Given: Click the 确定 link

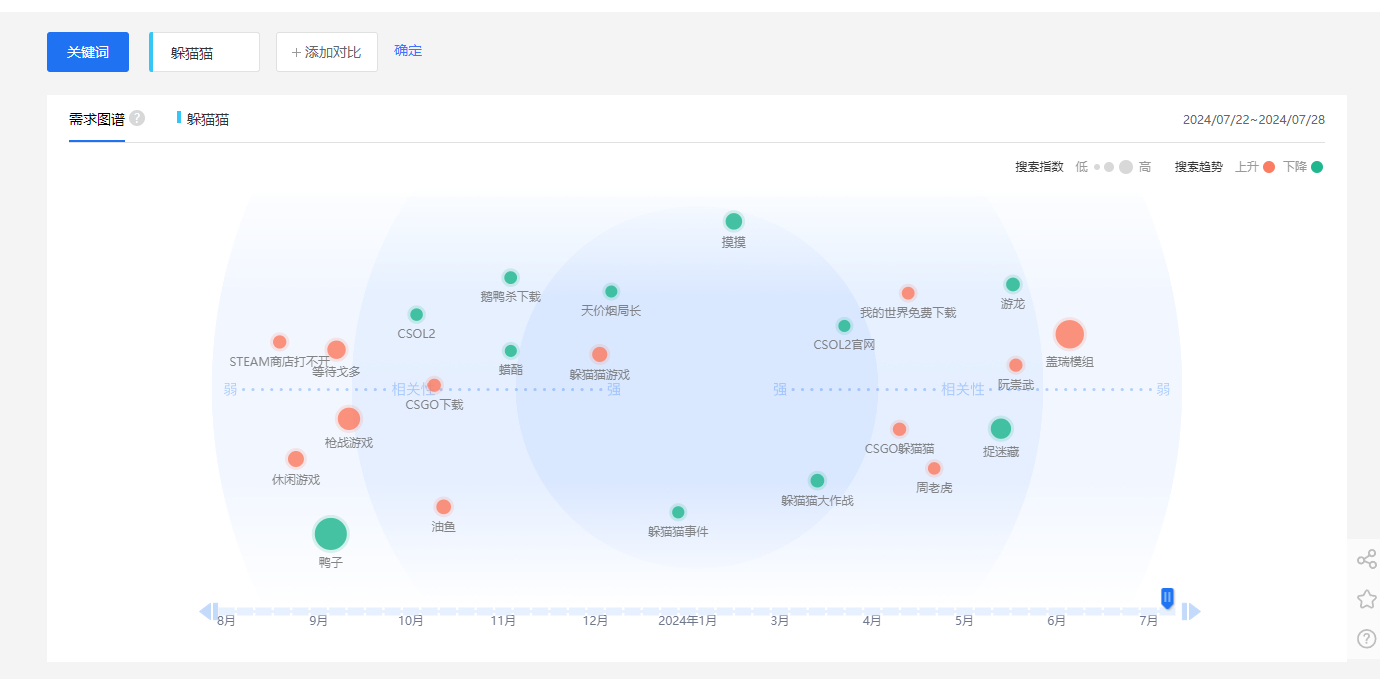Looking at the screenshot, I should [x=408, y=50].
